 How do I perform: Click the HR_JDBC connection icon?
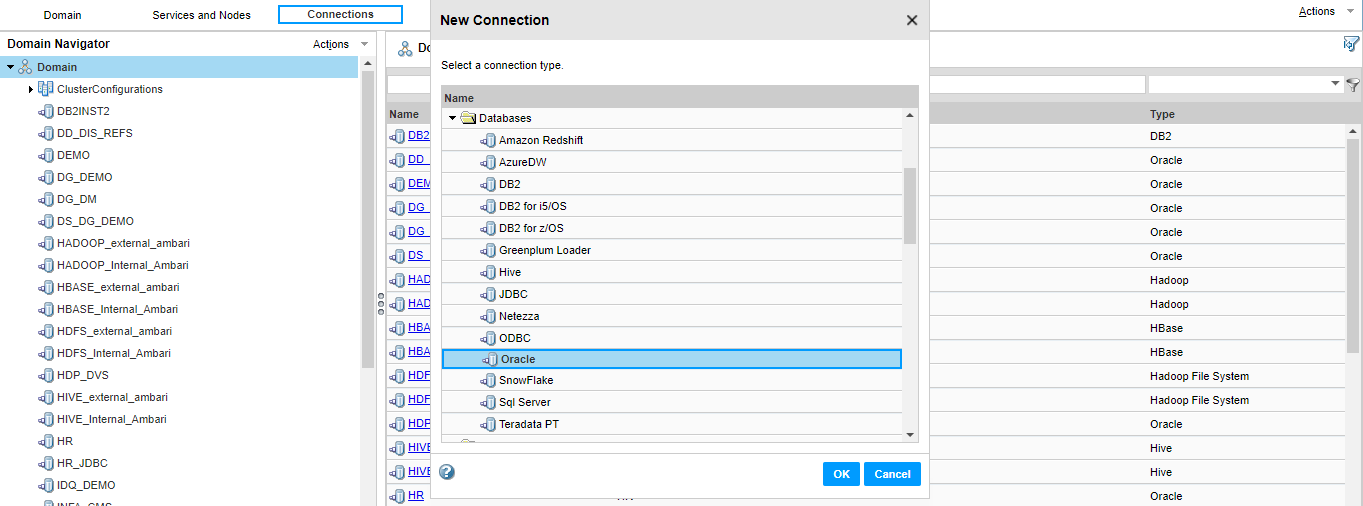pyautogui.click(x=46, y=463)
